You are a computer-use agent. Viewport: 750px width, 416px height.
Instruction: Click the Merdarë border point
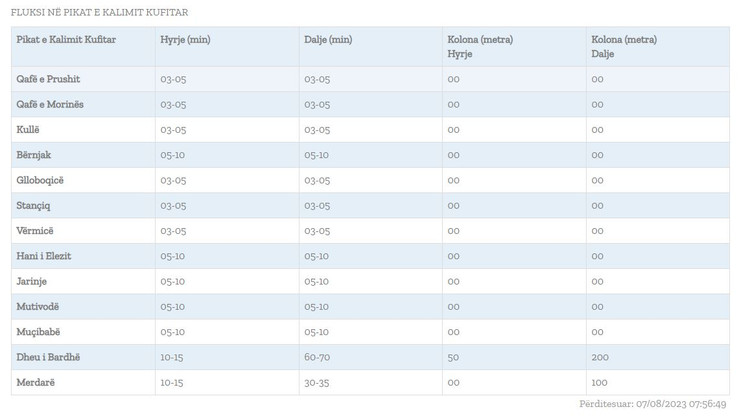35,383
